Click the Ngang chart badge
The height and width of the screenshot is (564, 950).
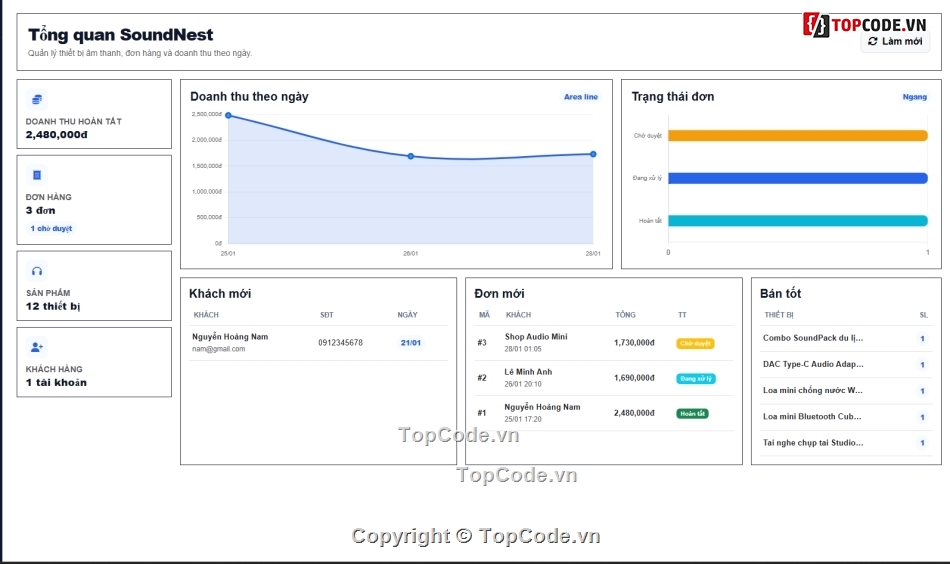[914, 97]
